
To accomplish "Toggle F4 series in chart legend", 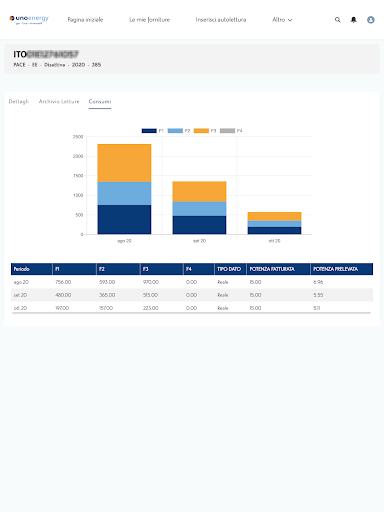I will point(231,131).
